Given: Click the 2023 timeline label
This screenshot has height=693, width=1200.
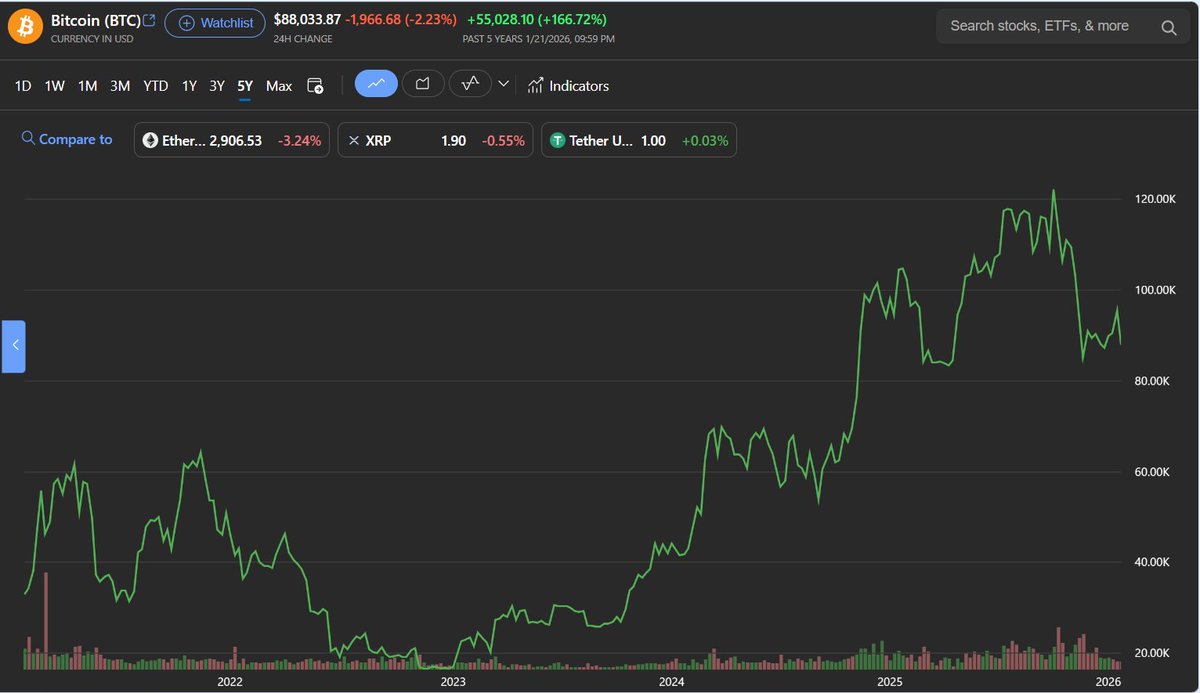Looking at the screenshot, I should (453, 681).
